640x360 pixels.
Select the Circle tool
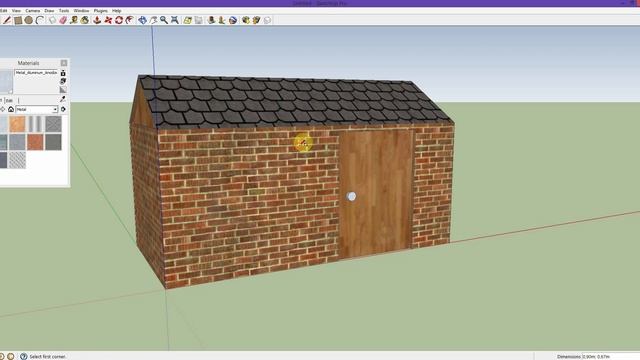click(x=29, y=20)
